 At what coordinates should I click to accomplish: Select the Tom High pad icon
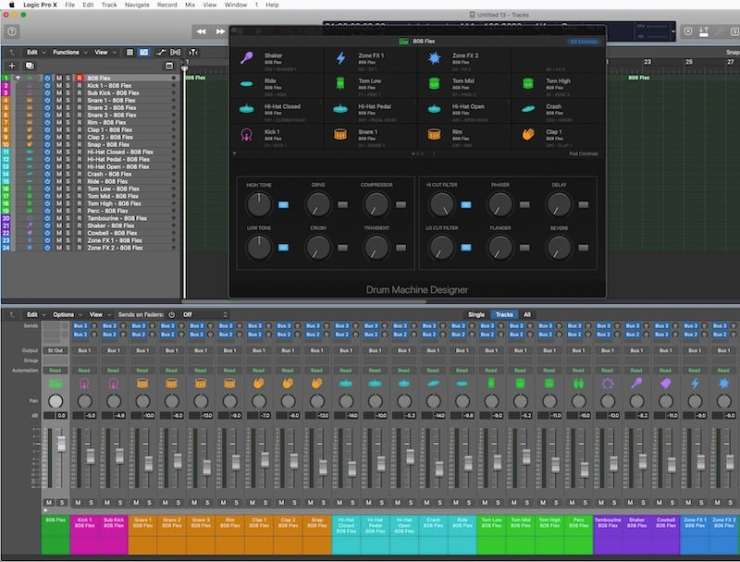[x=528, y=84]
